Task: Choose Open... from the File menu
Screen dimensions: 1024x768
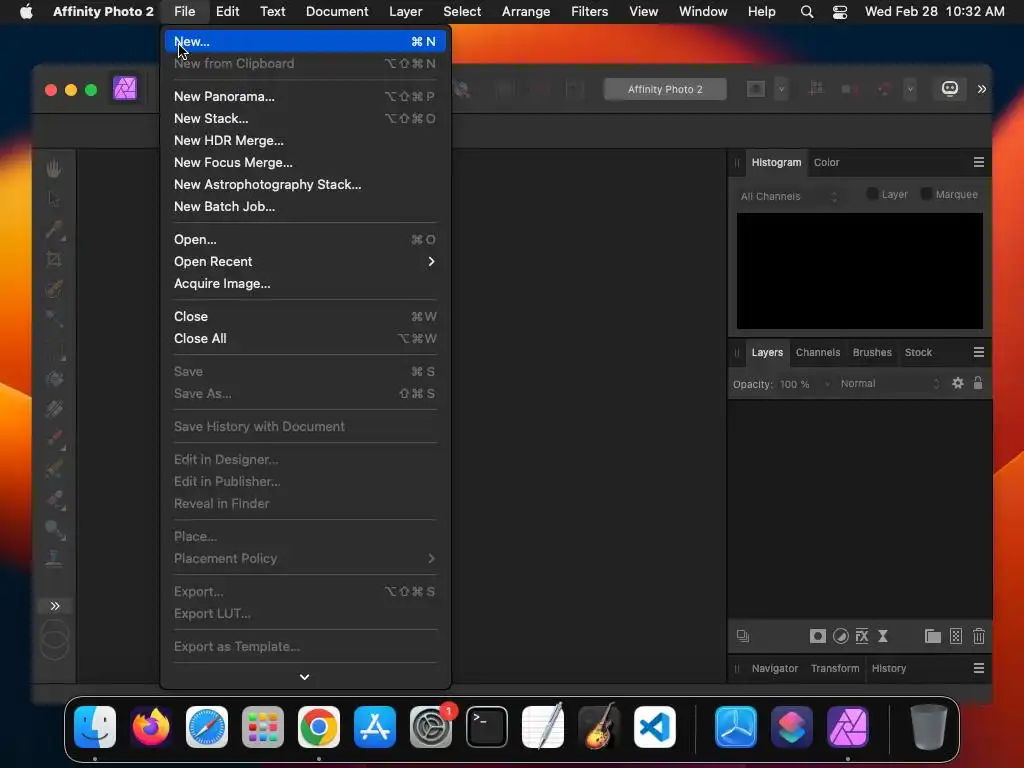Action: point(304,239)
